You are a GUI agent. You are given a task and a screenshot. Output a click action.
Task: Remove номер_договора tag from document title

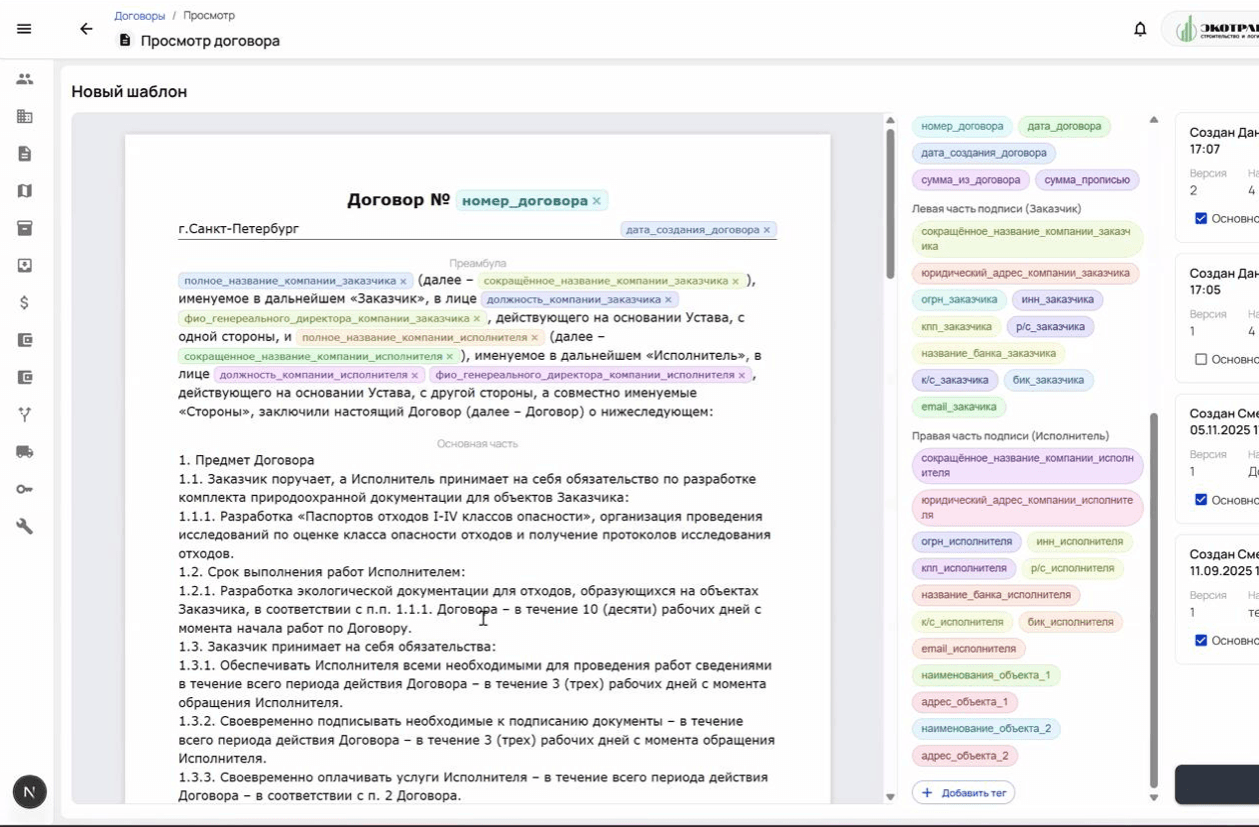597,201
